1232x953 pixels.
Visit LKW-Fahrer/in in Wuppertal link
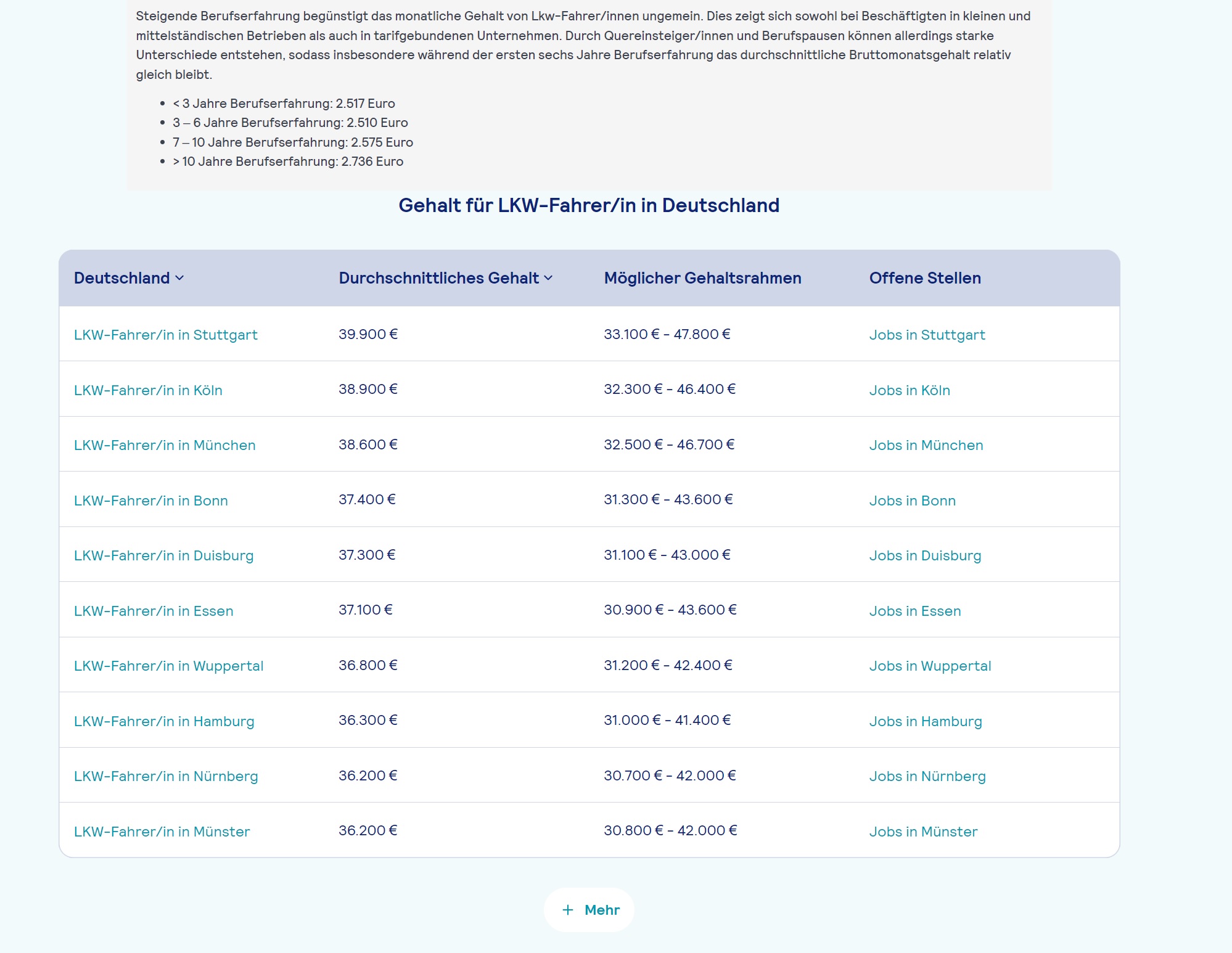168,666
